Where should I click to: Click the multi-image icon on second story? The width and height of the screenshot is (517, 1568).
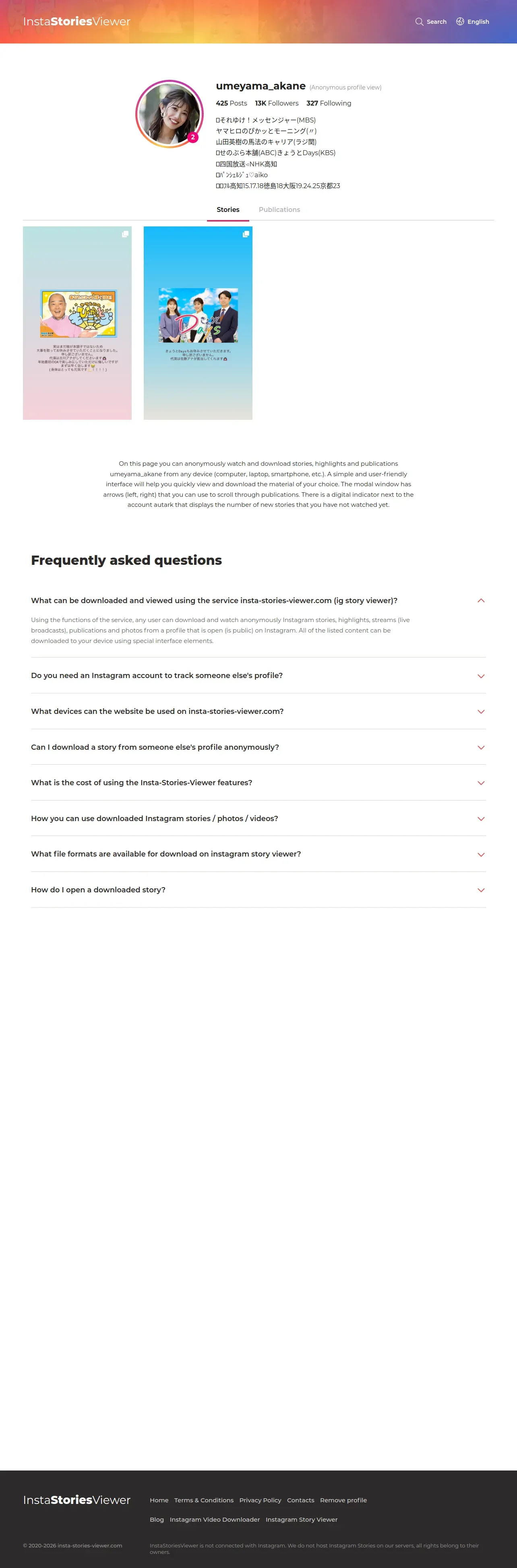point(246,234)
